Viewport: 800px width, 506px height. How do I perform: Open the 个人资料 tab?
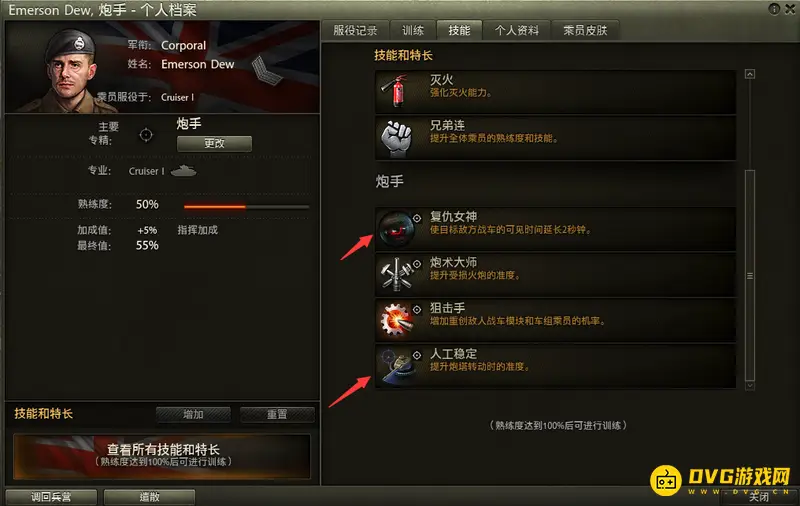click(516, 31)
